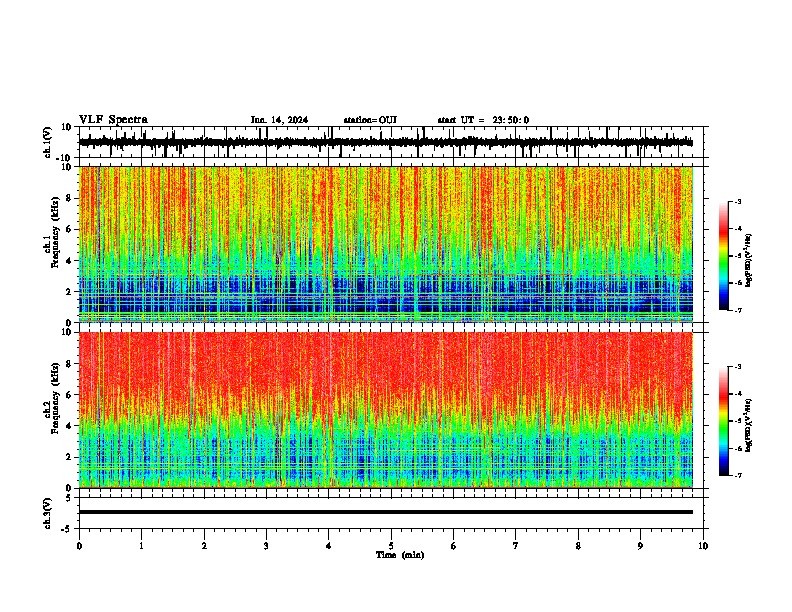The height and width of the screenshot is (612, 792).
Task: Click the ch.1 "Frequency (kHz)" axis label
Action: coord(55,233)
